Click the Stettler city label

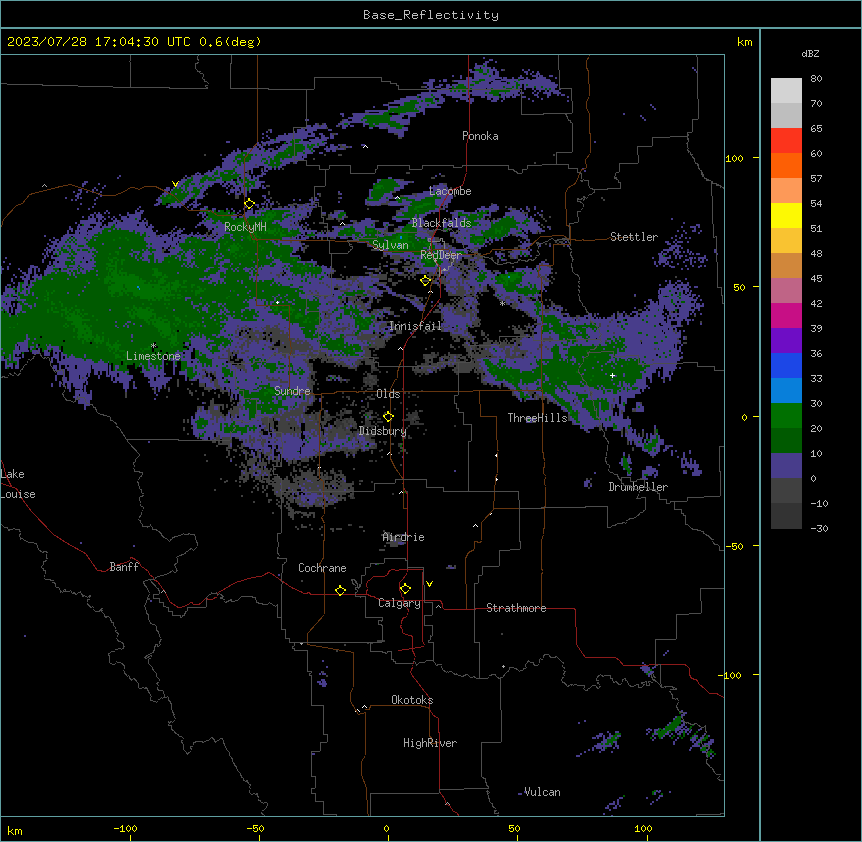pos(634,237)
